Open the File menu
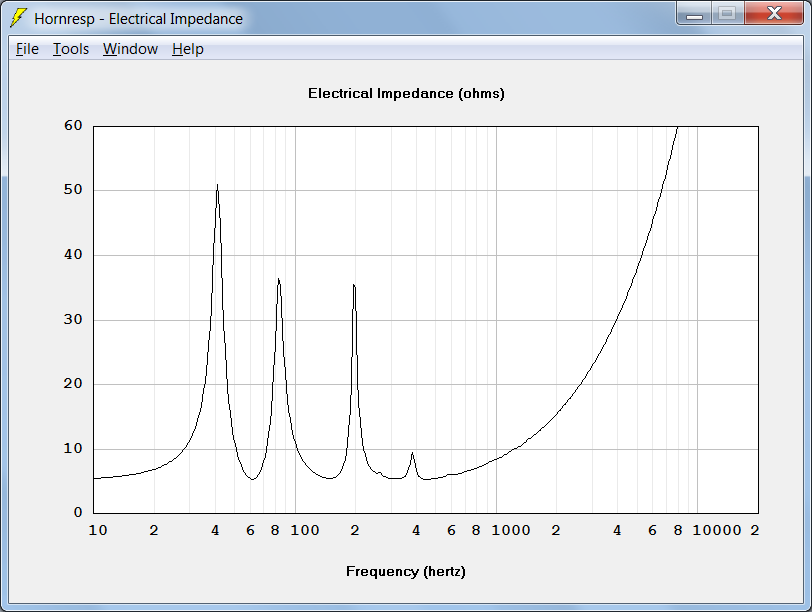This screenshot has width=812, height=612. click(27, 49)
